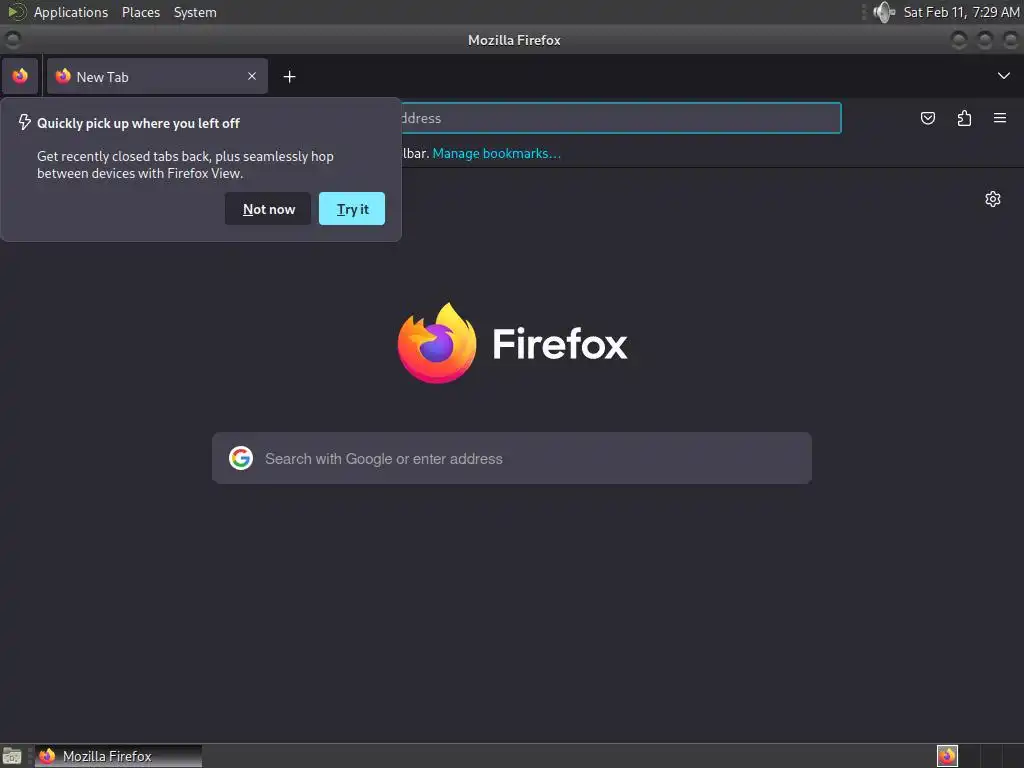Focus the URL address bar
This screenshot has height=768, width=1024.
pos(620,118)
